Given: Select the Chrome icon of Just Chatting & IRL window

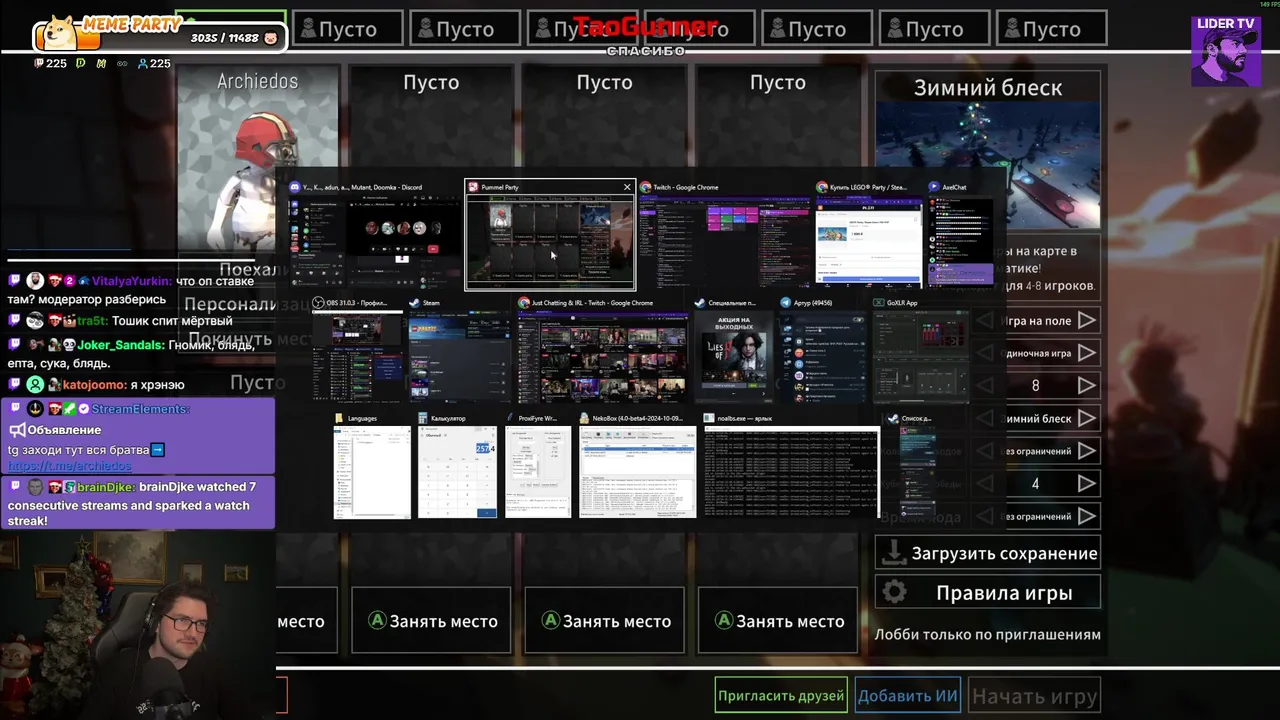Looking at the screenshot, I should coord(524,303).
